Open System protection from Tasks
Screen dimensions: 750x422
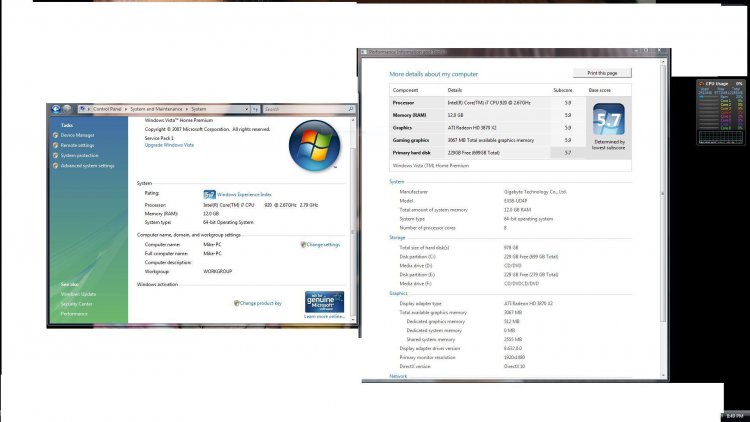tap(79, 155)
